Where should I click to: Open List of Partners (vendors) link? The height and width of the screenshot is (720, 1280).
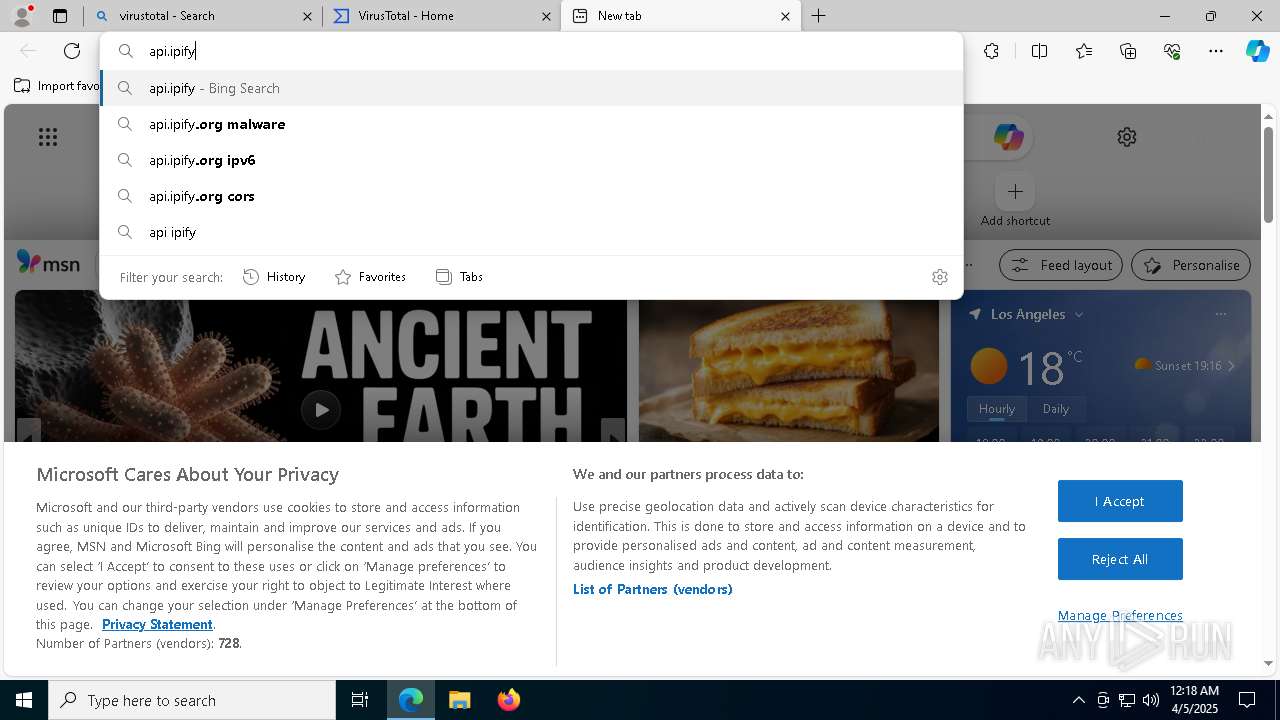point(653,589)
